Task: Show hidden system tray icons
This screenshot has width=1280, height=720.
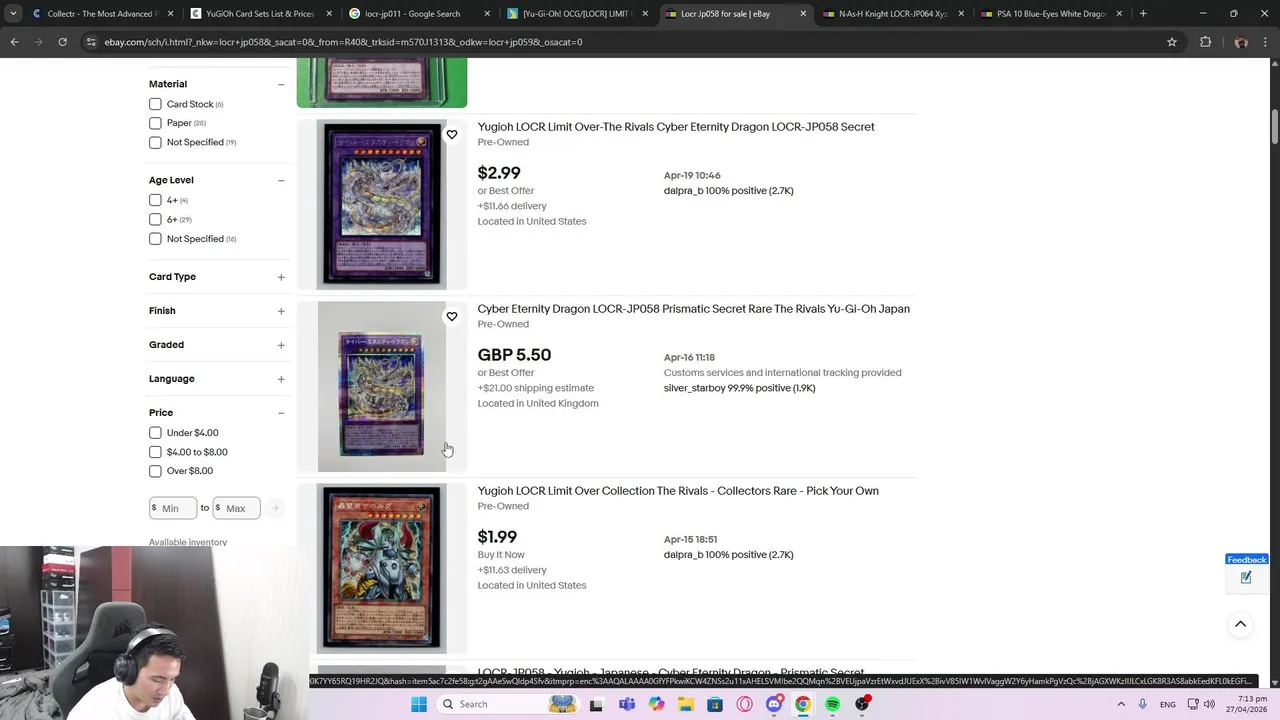Action: coord(1121,704)
